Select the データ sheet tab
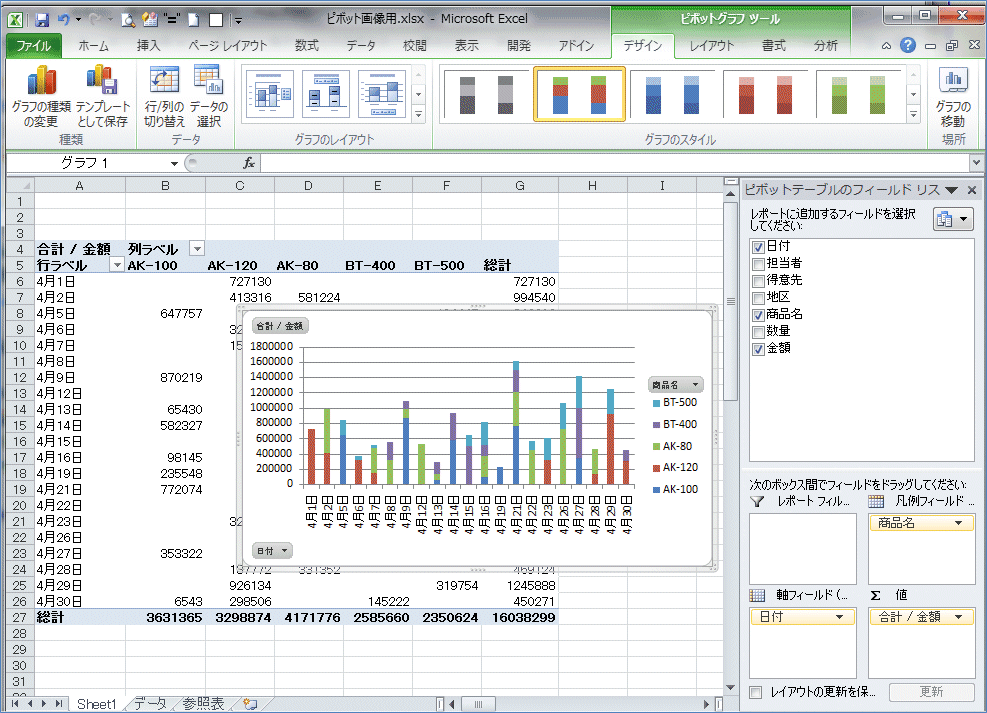Image resolution: width=987 pixels, height=713 pixels. (x=151, y=704)
